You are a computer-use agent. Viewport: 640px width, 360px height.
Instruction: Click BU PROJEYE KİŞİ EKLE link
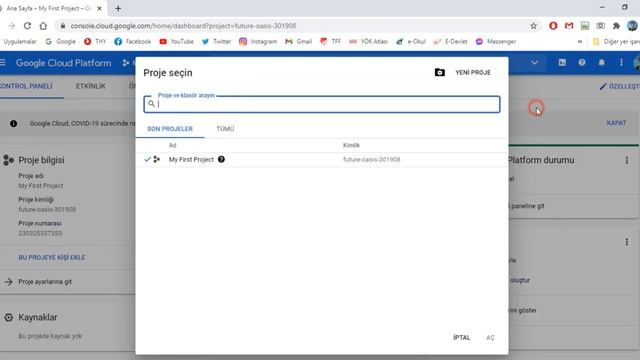52,258
